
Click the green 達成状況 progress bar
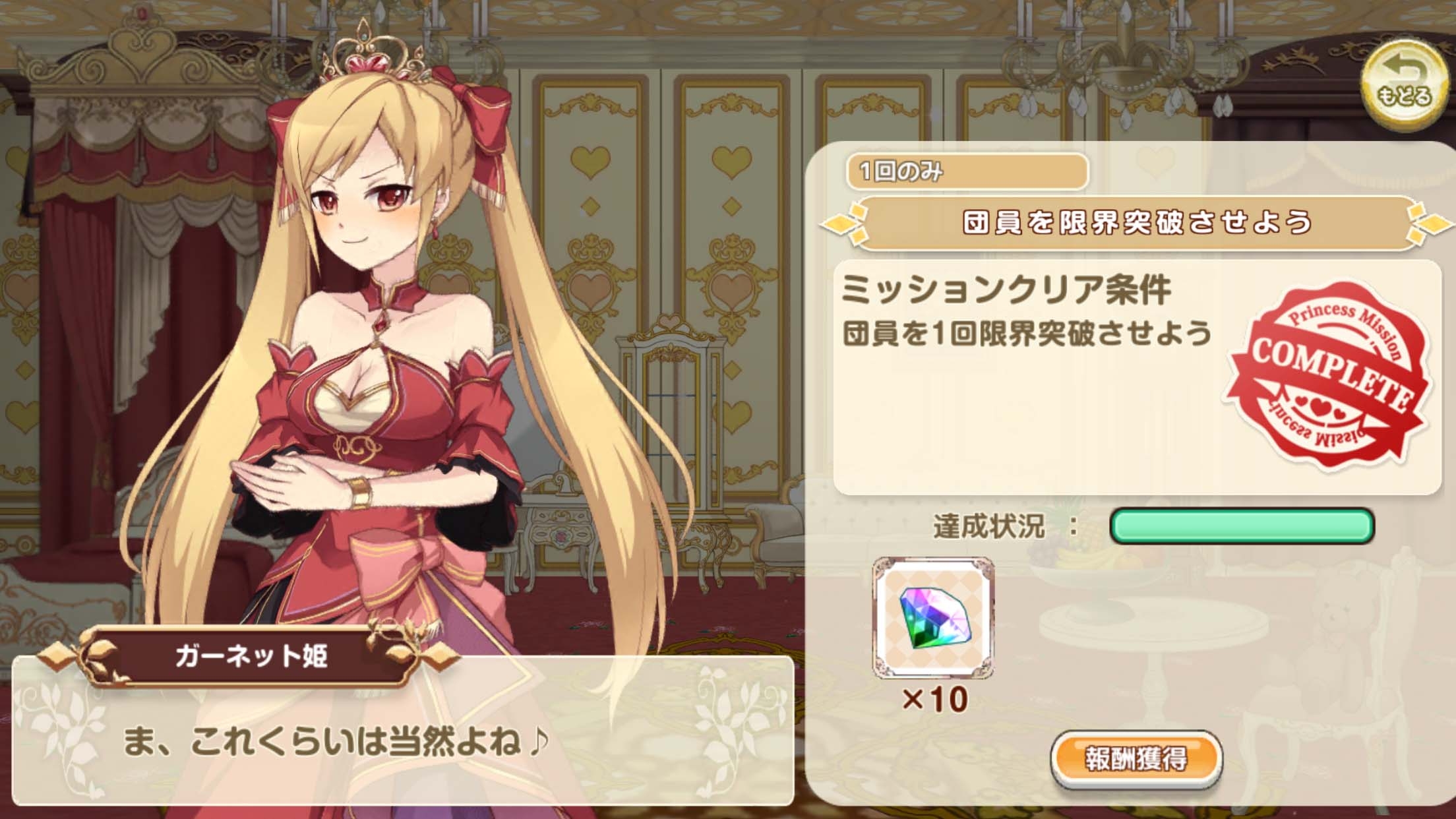point(1242,526)
